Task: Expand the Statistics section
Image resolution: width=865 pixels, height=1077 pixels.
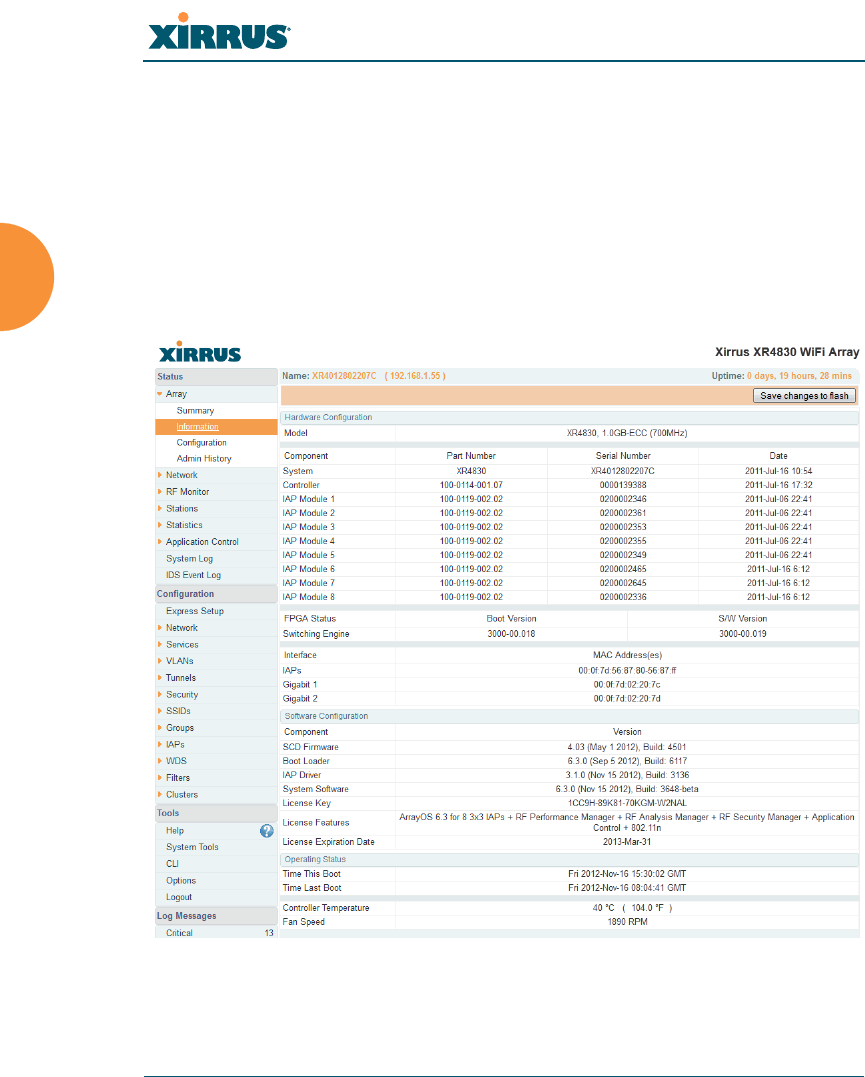Action: pos(159,525)
